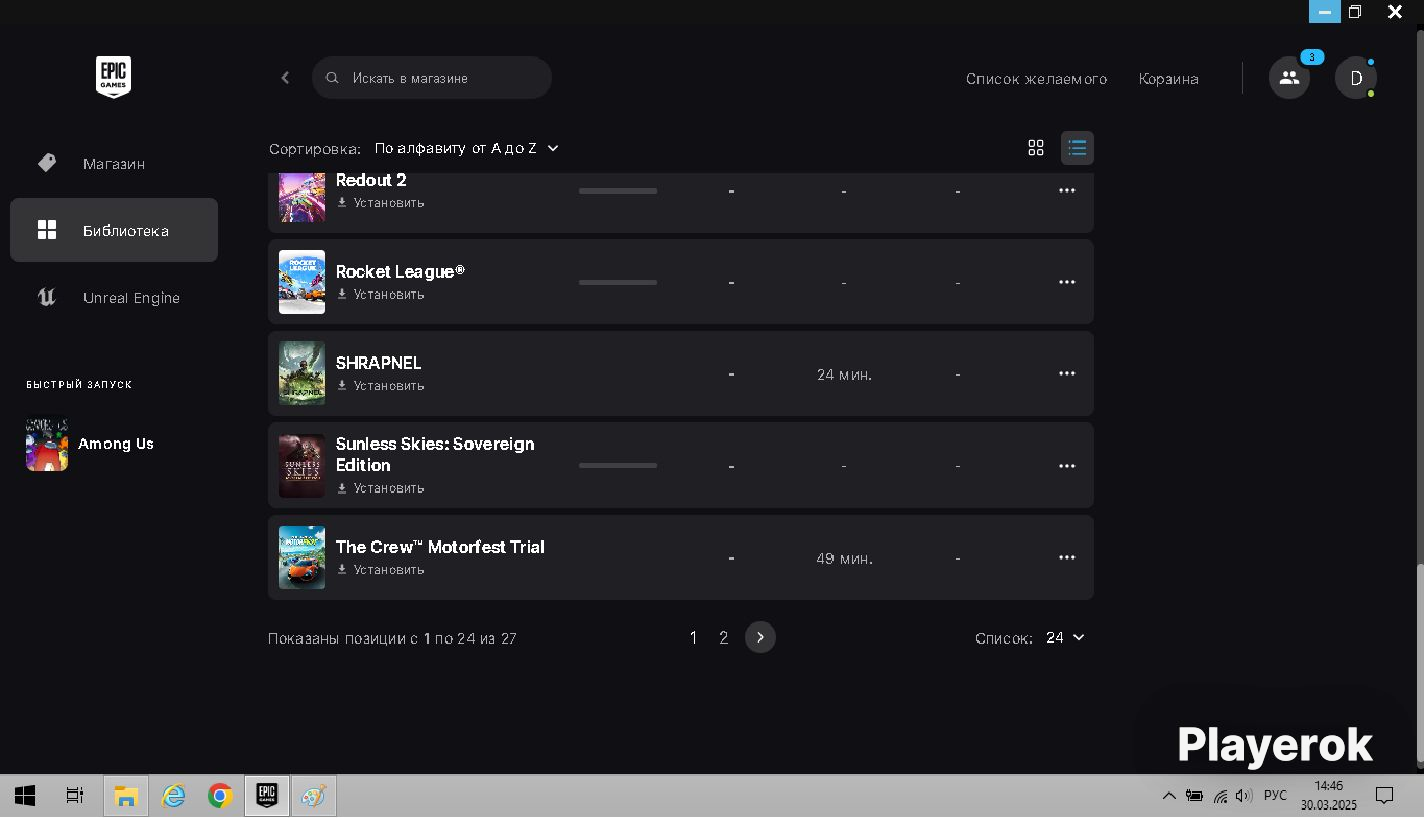Open more options for SHRAPNEL

(x=1067, y=373)
